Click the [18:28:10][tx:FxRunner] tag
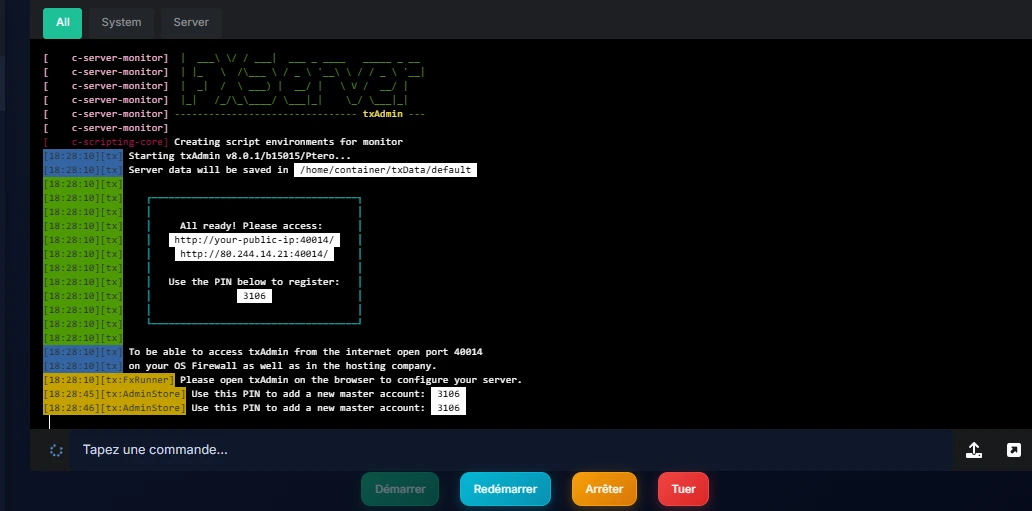 109,380
